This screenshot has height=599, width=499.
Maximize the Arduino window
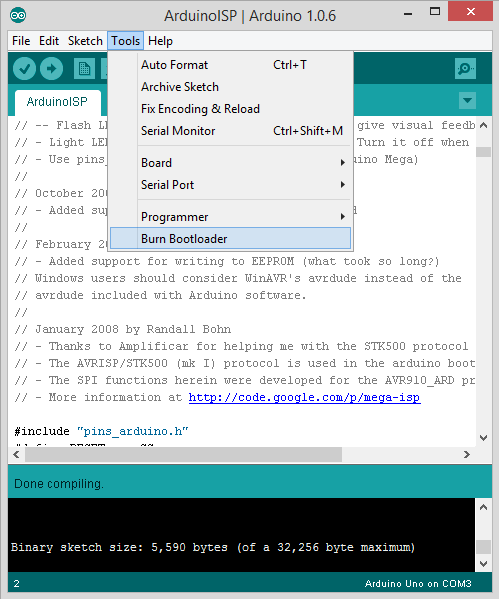tap(435, 11)
